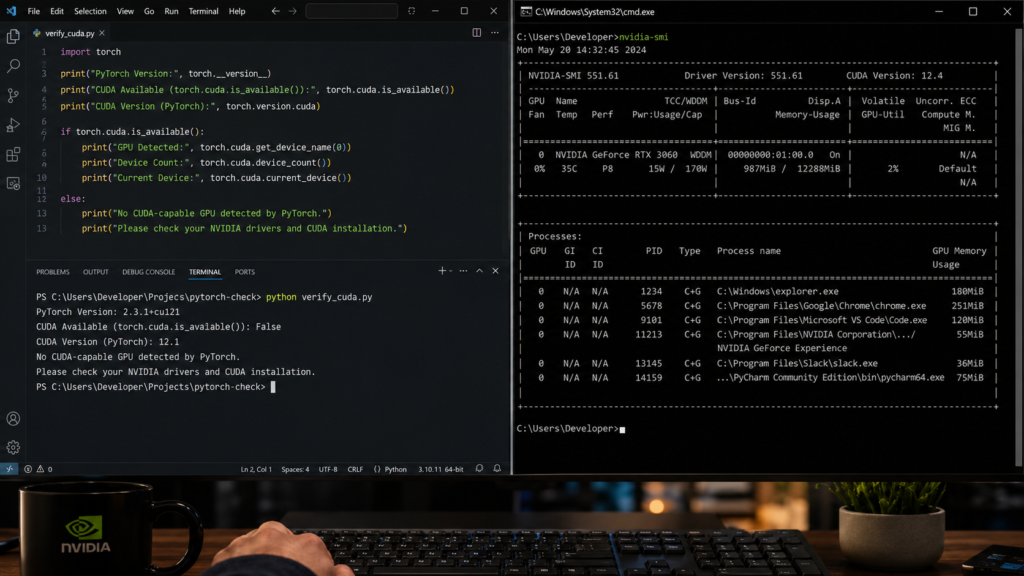This screenshot has height=576, width=1024.
Task: Split the editor to the right
Action: [x=477, y=33]
